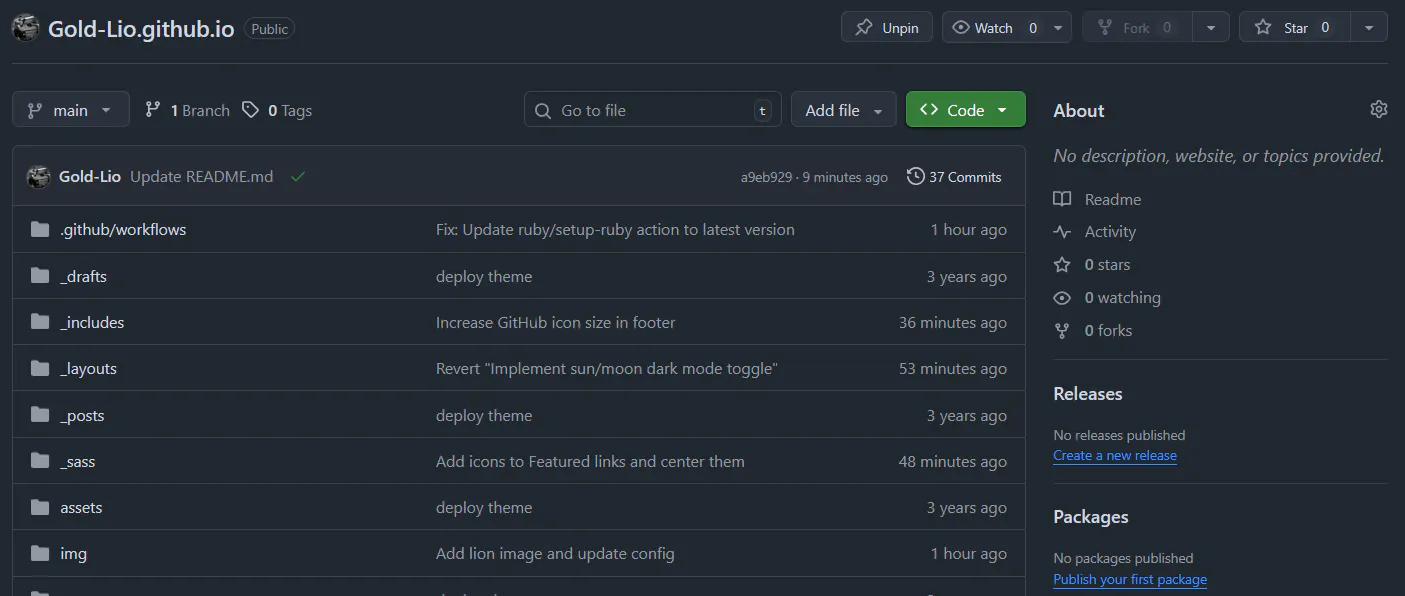Click Publish your first package link
The image size is (1405, 596).
[1129, 580]
